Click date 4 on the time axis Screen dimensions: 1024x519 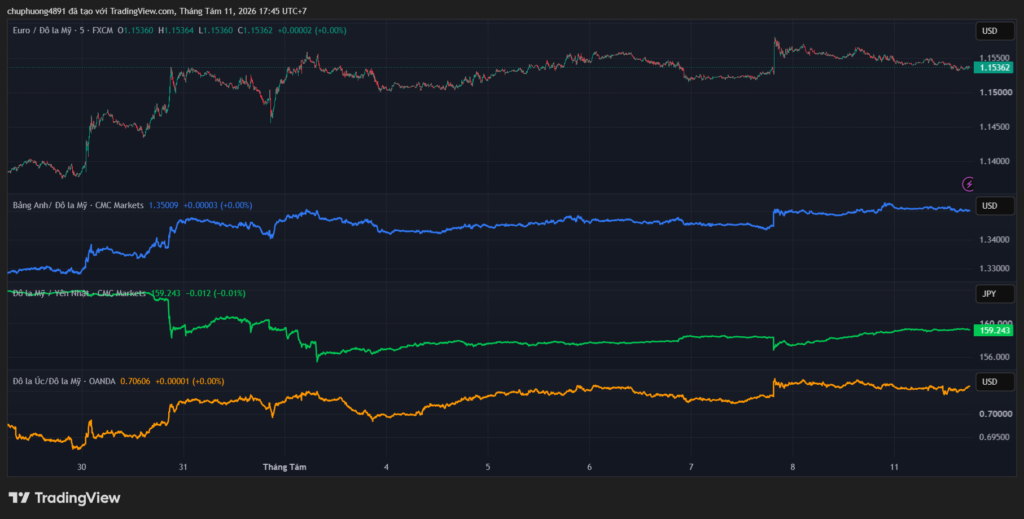[x=387, y=467]
